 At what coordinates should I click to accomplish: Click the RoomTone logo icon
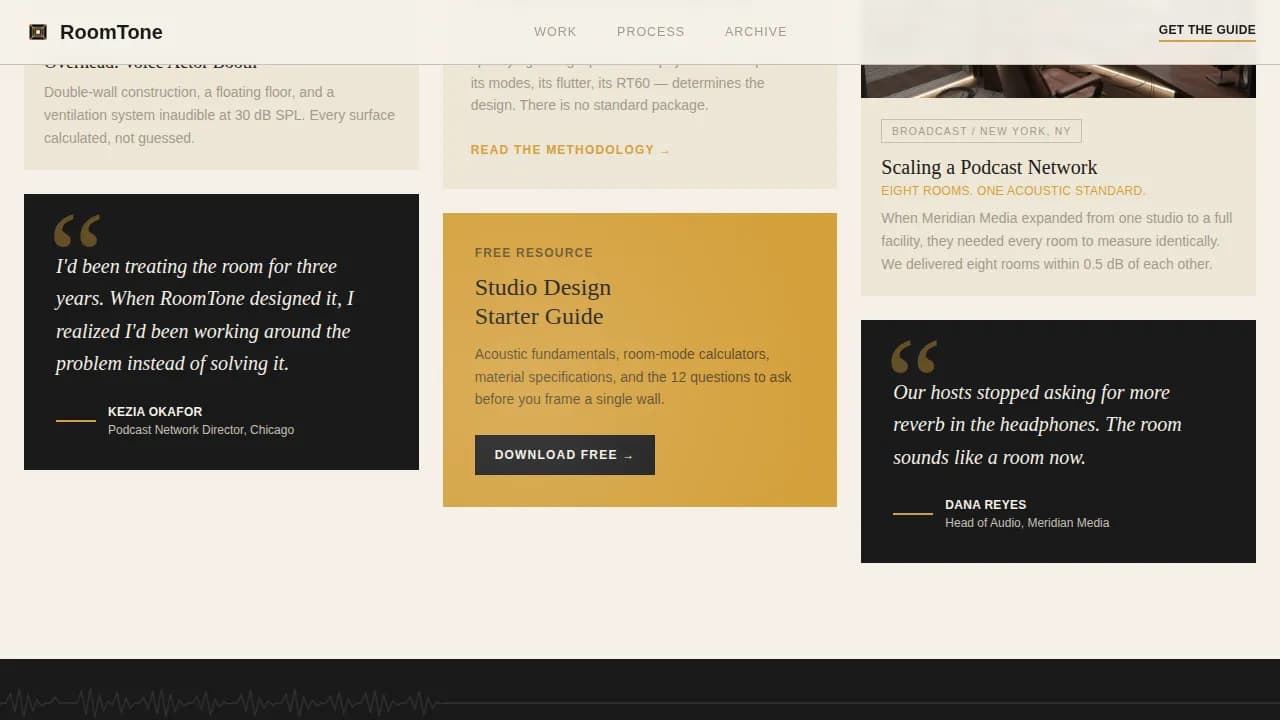38,32
